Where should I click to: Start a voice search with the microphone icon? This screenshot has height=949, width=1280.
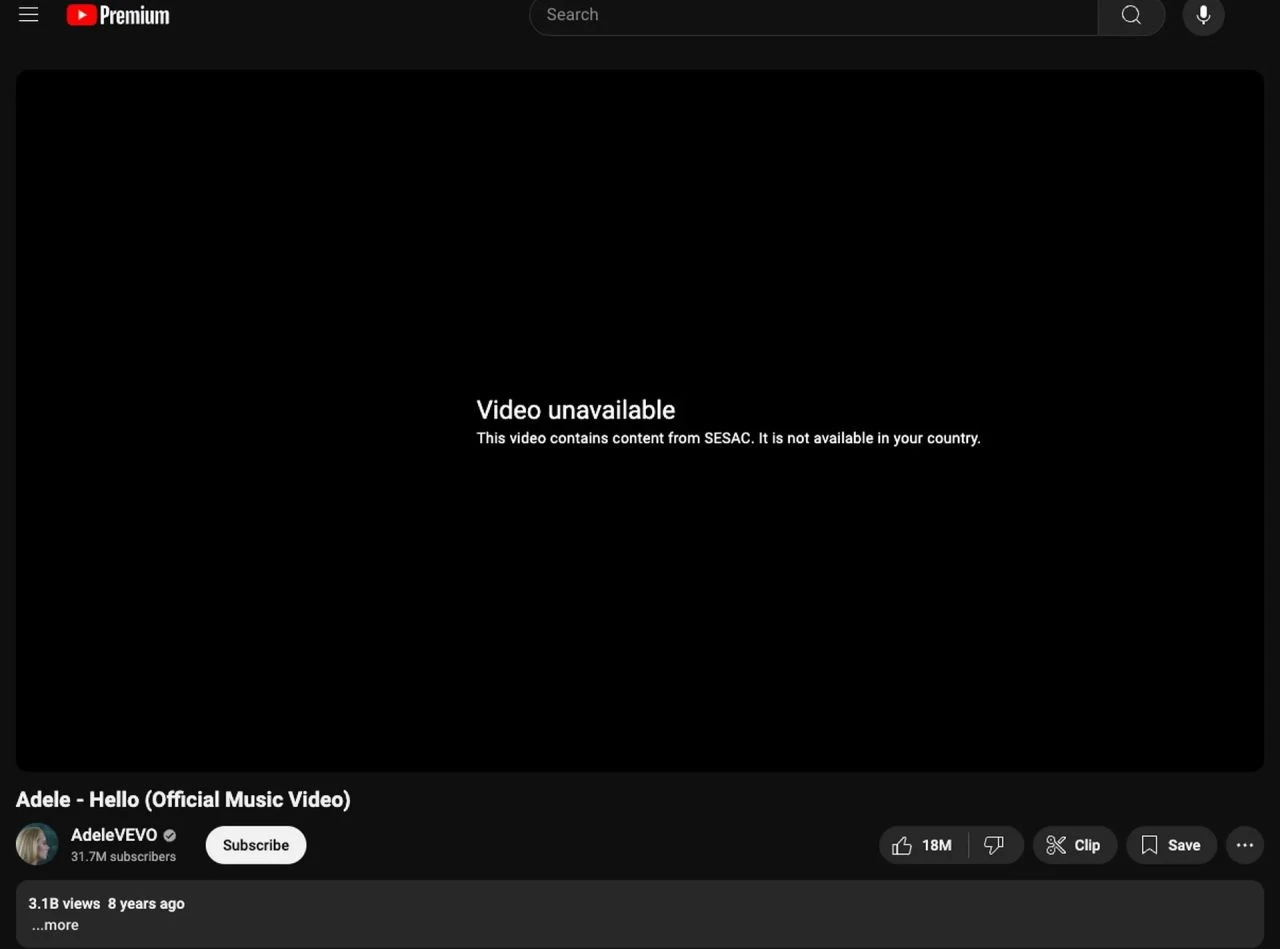tap(1203, 15)
